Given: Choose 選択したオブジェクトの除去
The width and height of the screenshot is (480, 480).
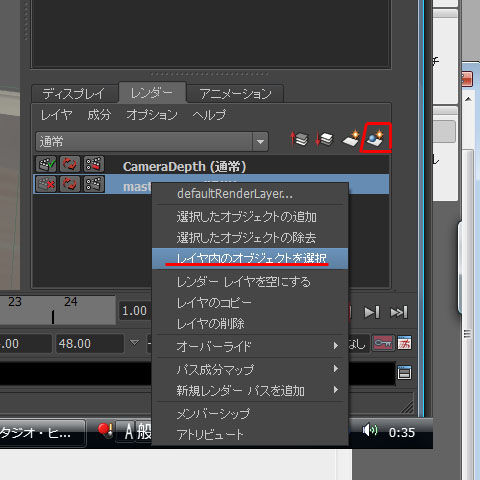Looking at the screenshot, I should pyautogui.click(x=250, y=238).
